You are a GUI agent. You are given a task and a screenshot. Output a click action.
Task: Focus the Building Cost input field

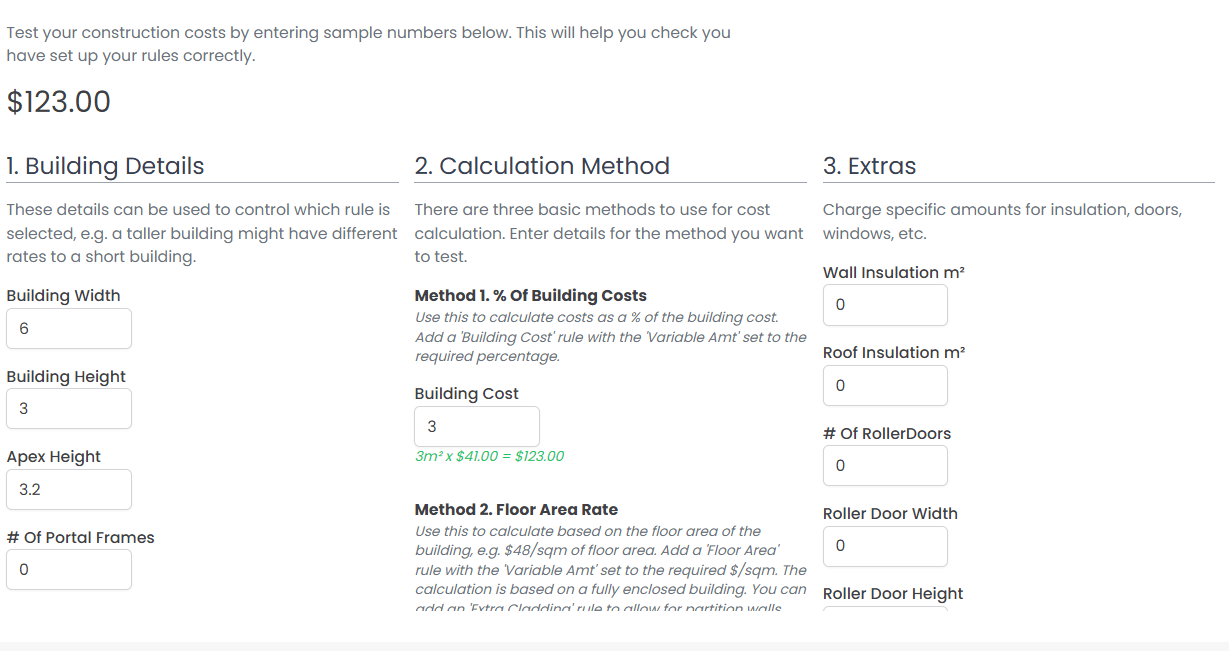click(477, 427)
